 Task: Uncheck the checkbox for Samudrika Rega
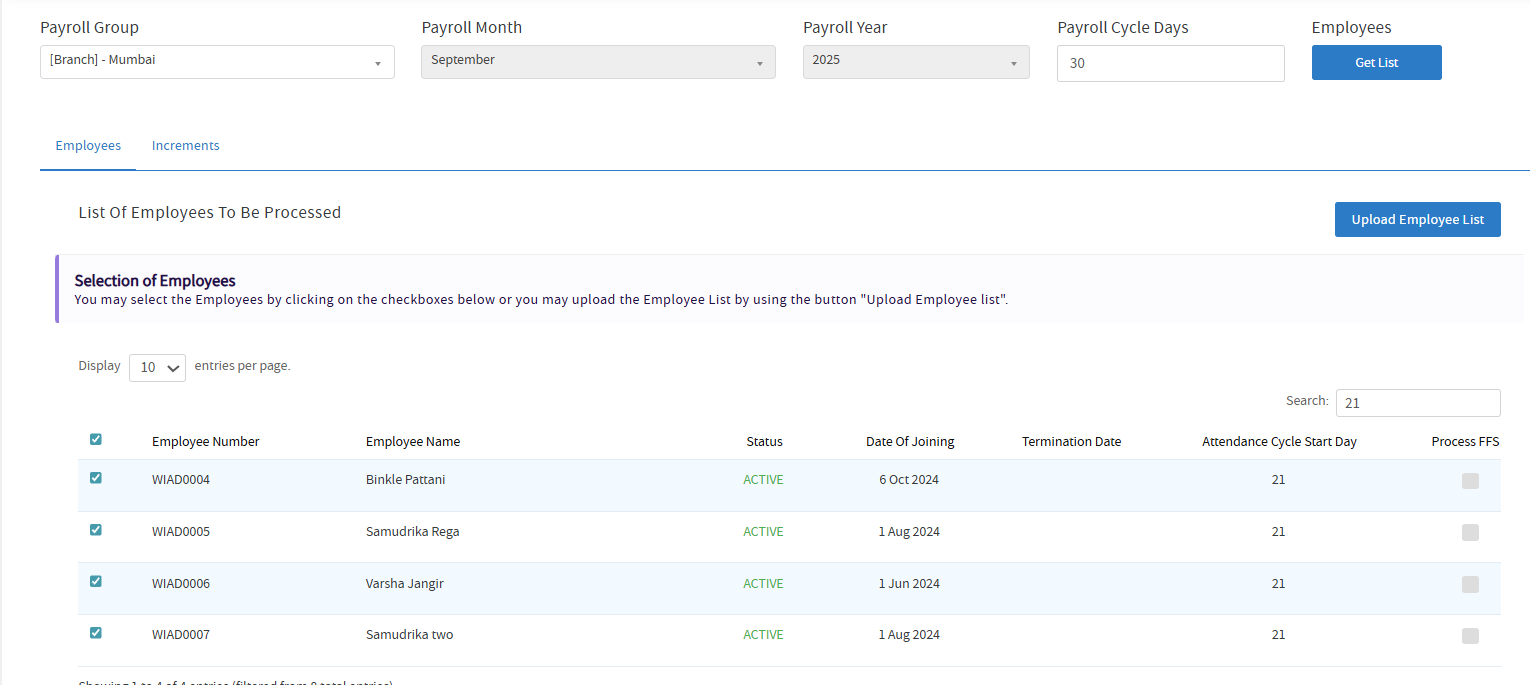96,530
